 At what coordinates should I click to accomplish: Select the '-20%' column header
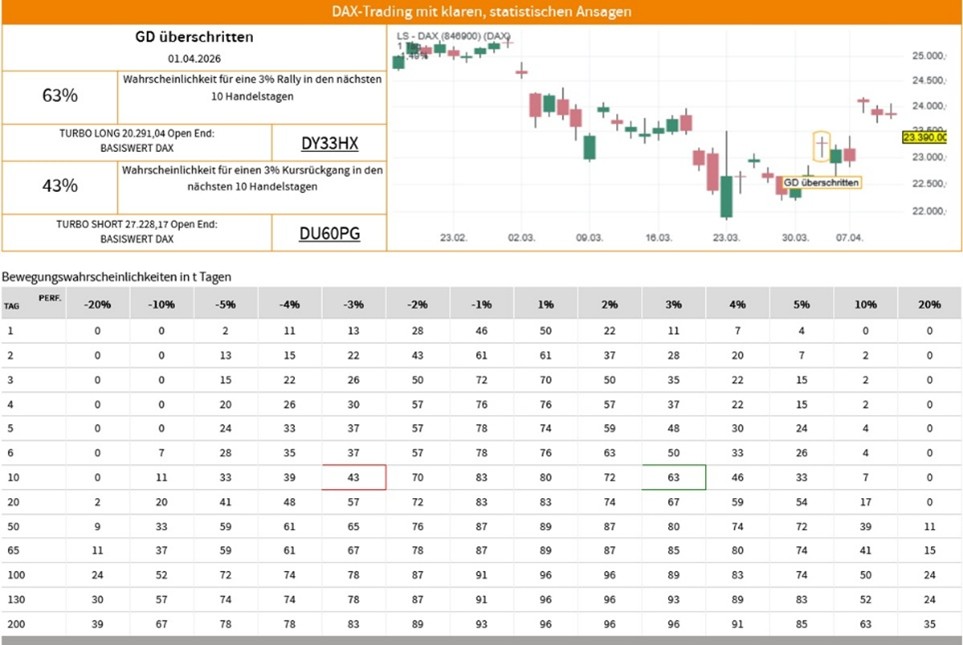[x=98, y=303]
